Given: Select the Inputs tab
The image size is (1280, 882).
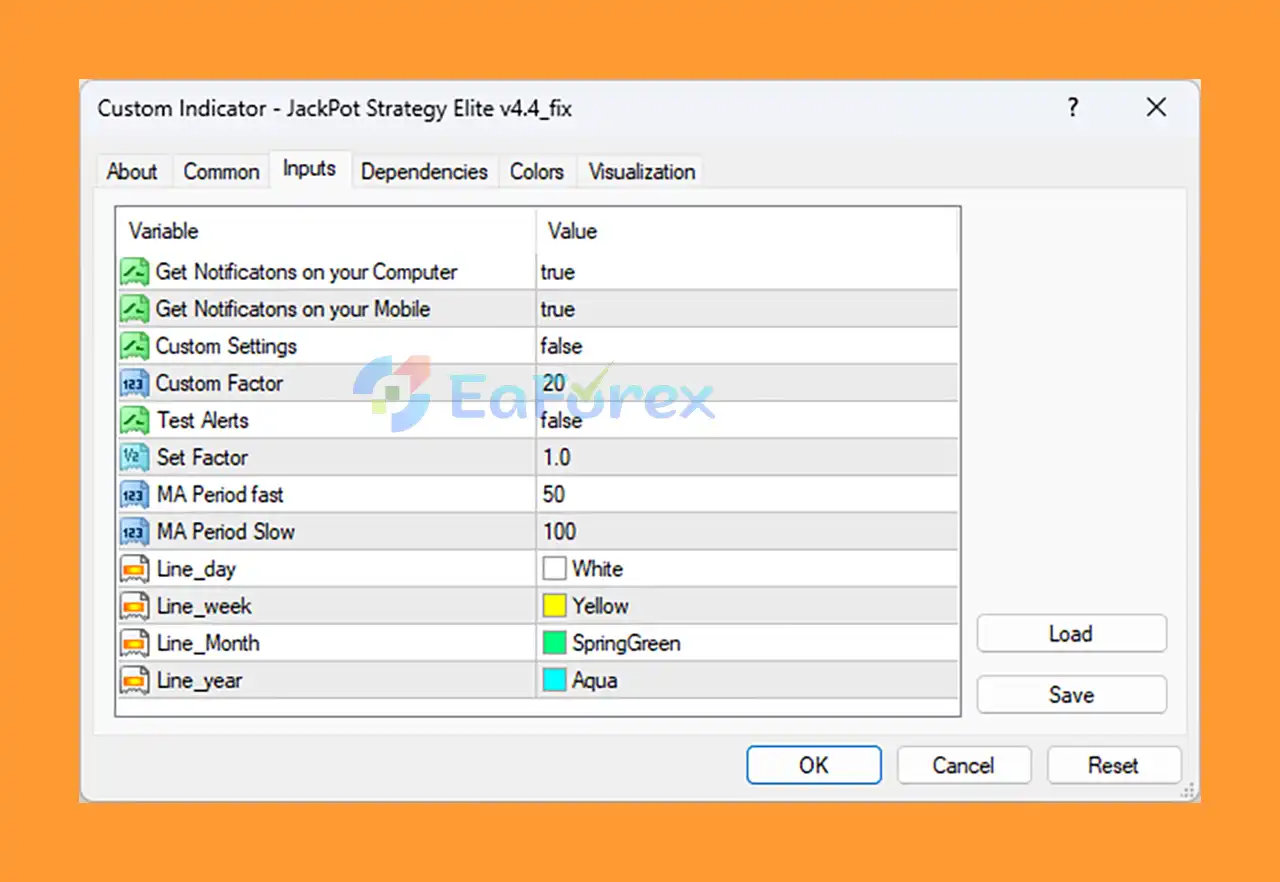Looking at the screenshot, I should point(309,169).
